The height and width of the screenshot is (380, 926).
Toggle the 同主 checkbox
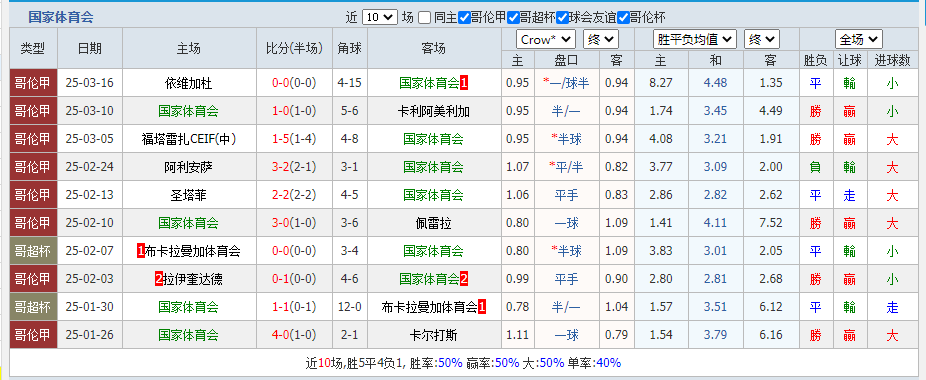[x=425, y=18]
